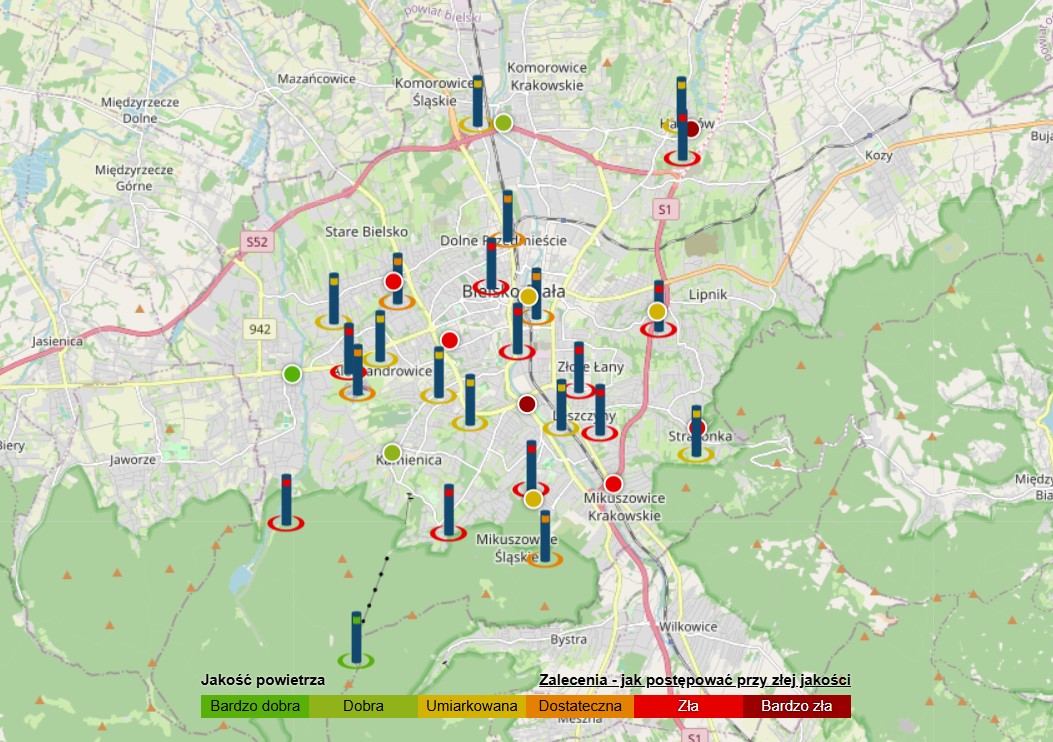Select the sensor pillar at Mikuszowice Śląskie
Viewport: 1053px width, 742px height.
(x=545, y=539)
